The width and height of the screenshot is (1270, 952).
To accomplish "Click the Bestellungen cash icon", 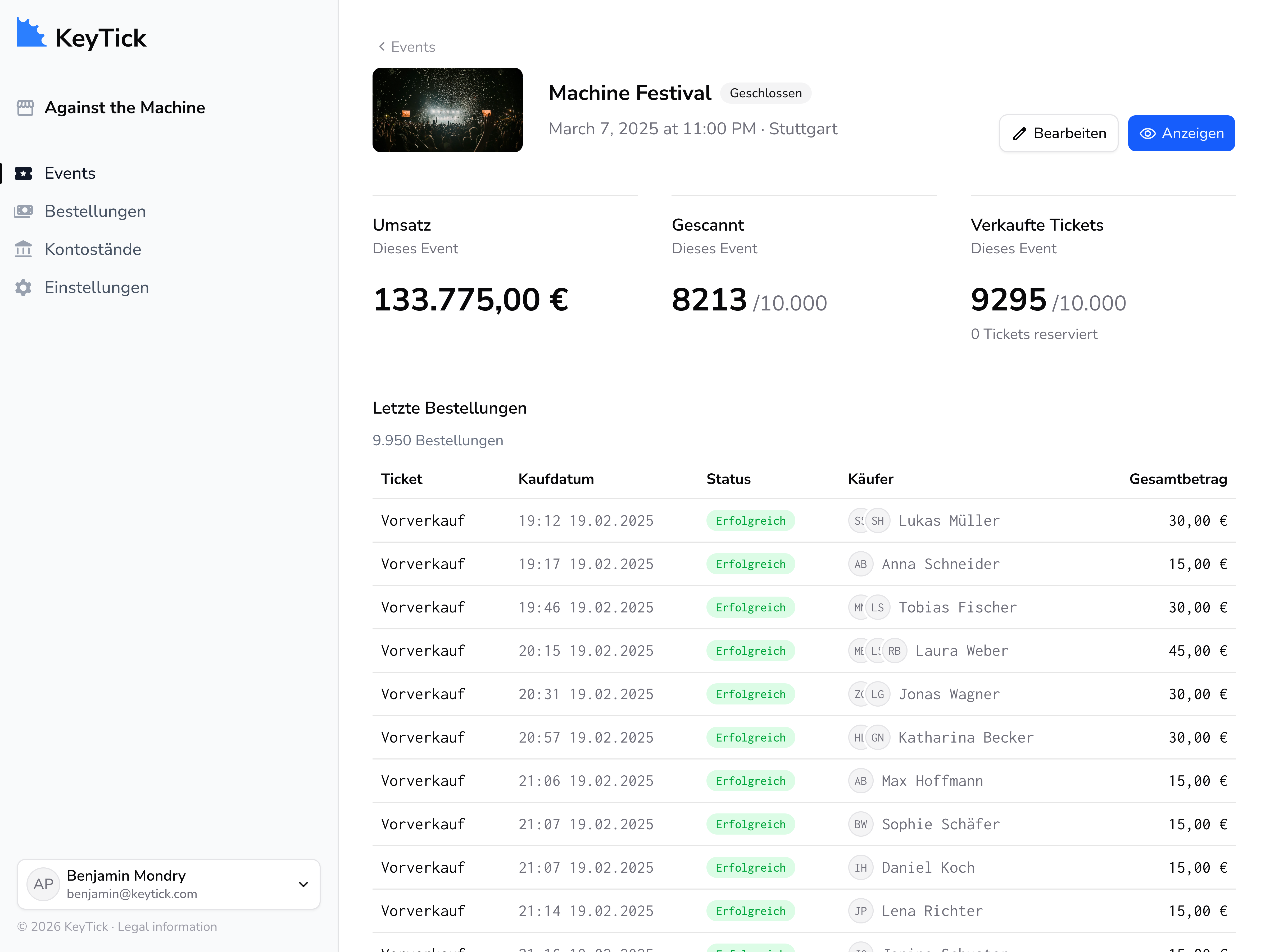I will 24,211.
